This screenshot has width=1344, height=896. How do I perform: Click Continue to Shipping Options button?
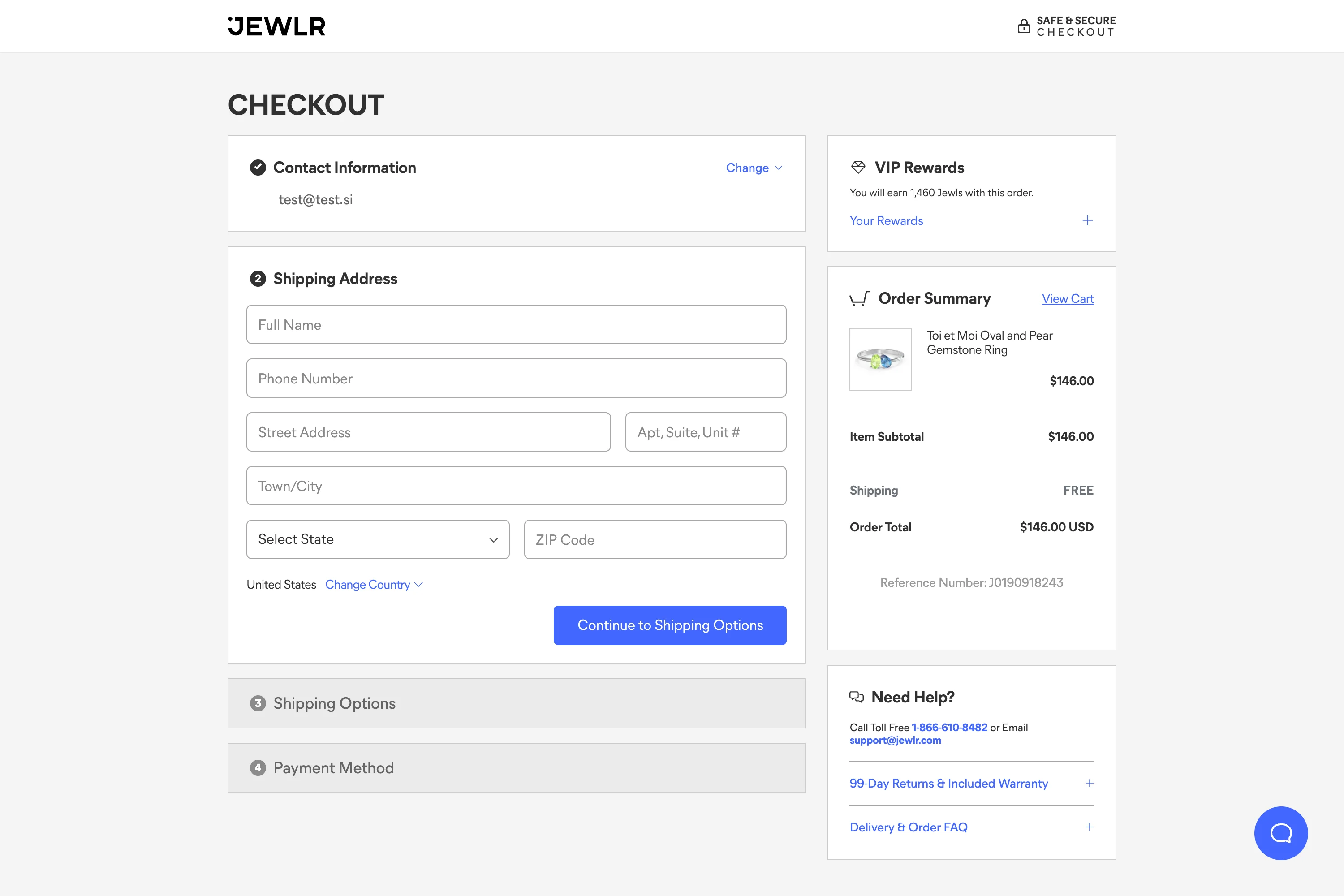click(670, 625)
